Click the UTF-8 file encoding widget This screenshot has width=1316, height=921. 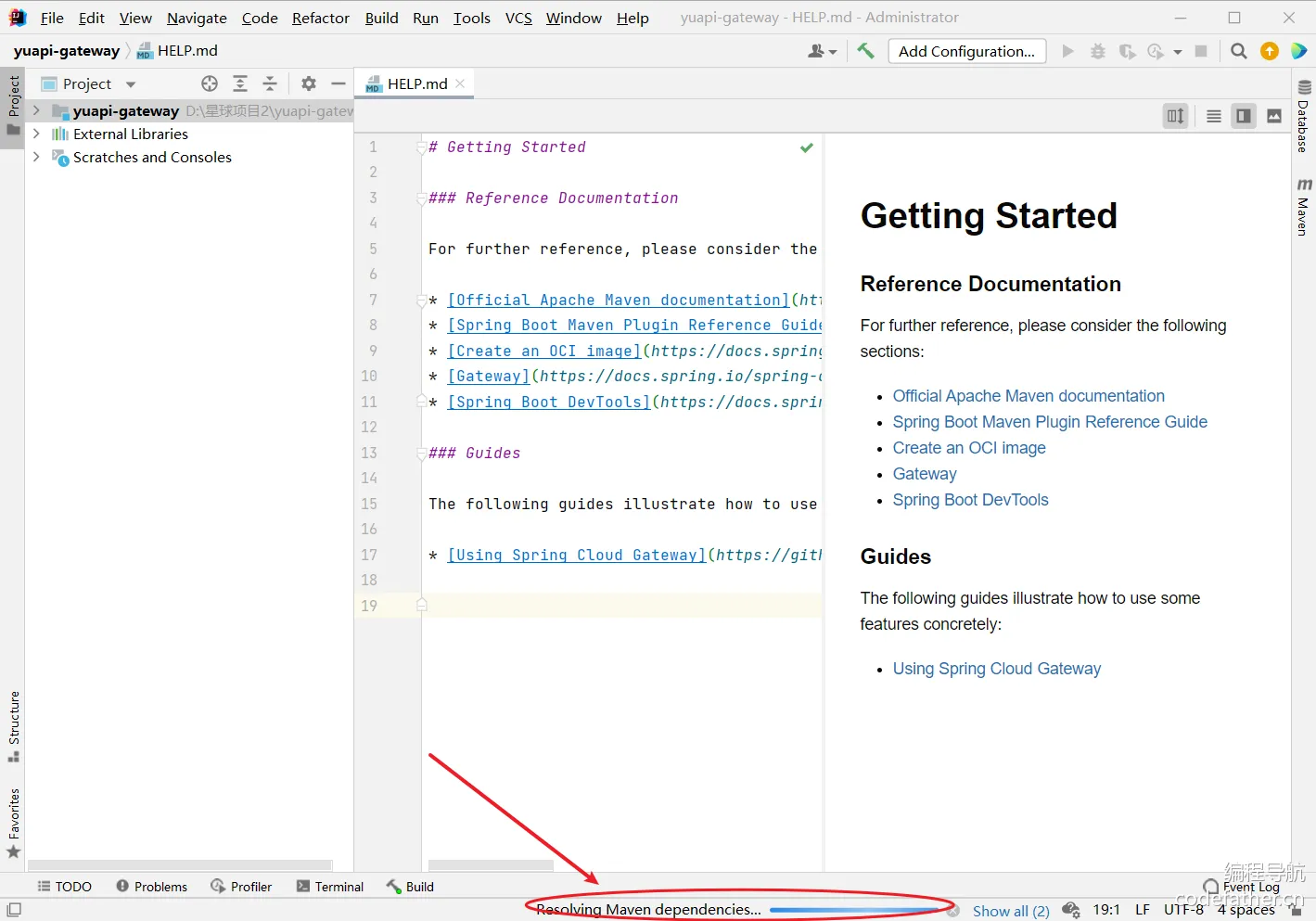(x=1183, y=910)
